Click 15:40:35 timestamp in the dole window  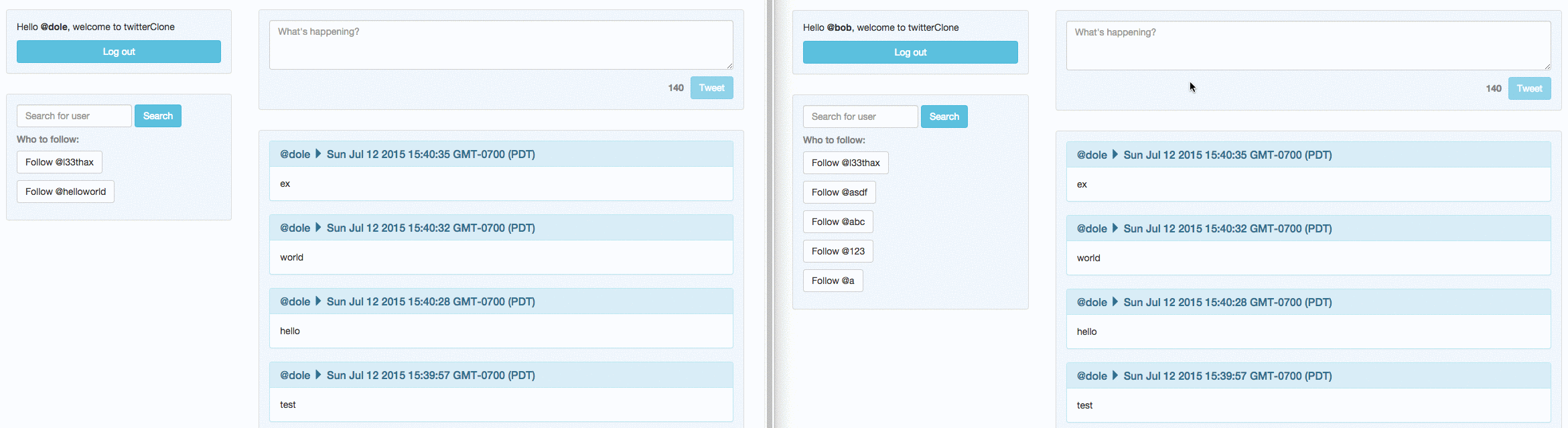[431, 154]
